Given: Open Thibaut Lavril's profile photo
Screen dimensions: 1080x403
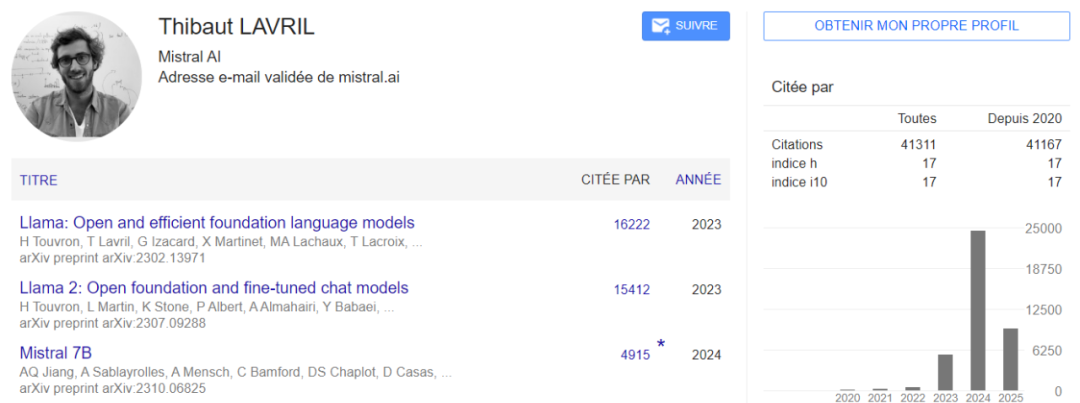Looking at the screenshot, I should point(76,76).
